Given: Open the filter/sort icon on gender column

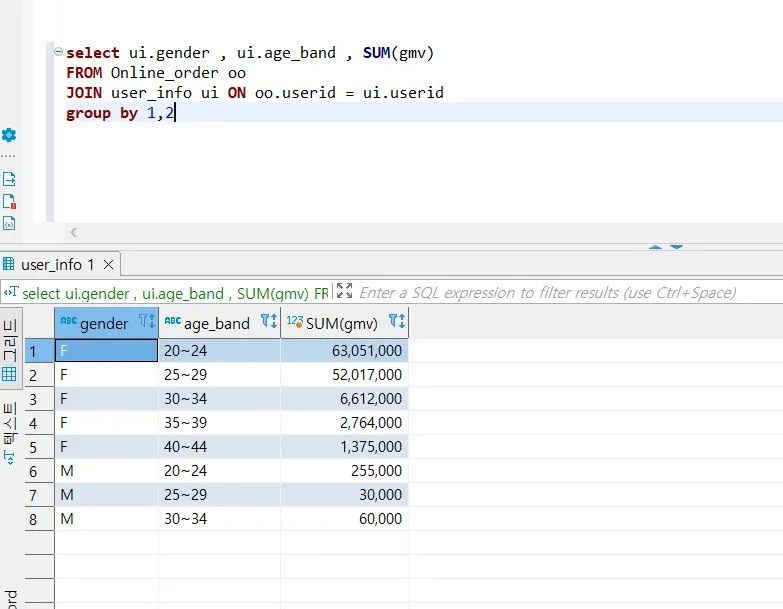Looking at the screenshot, I should (147, 321).
